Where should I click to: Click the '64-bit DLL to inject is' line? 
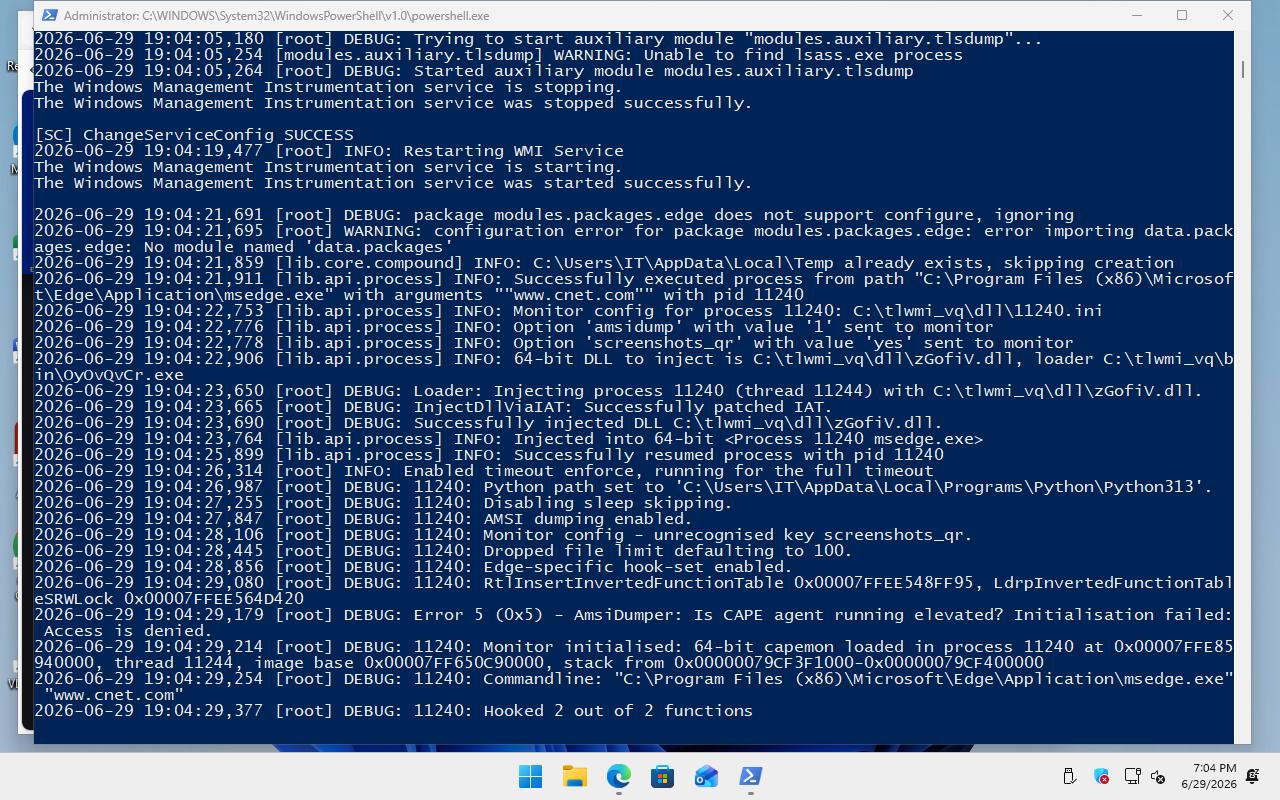coord(633,367)
